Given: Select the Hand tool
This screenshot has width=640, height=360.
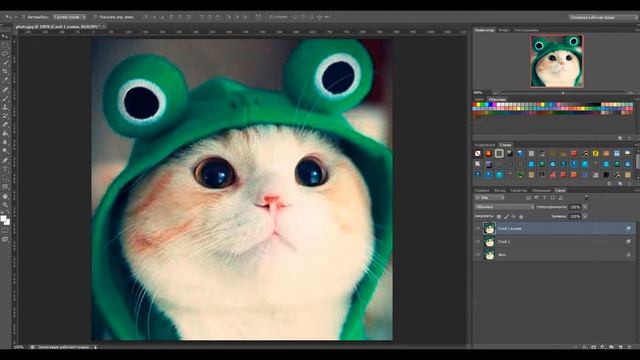Looking at the screenshot, I should tap(5, 197).
